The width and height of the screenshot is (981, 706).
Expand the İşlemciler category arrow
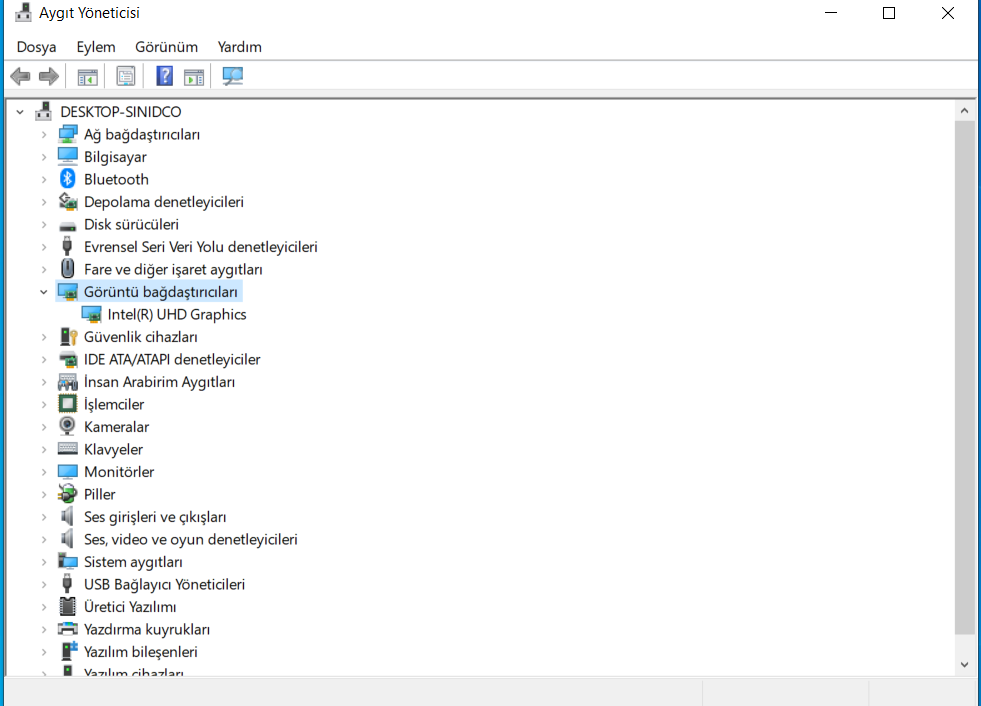[x=44, y=404]
